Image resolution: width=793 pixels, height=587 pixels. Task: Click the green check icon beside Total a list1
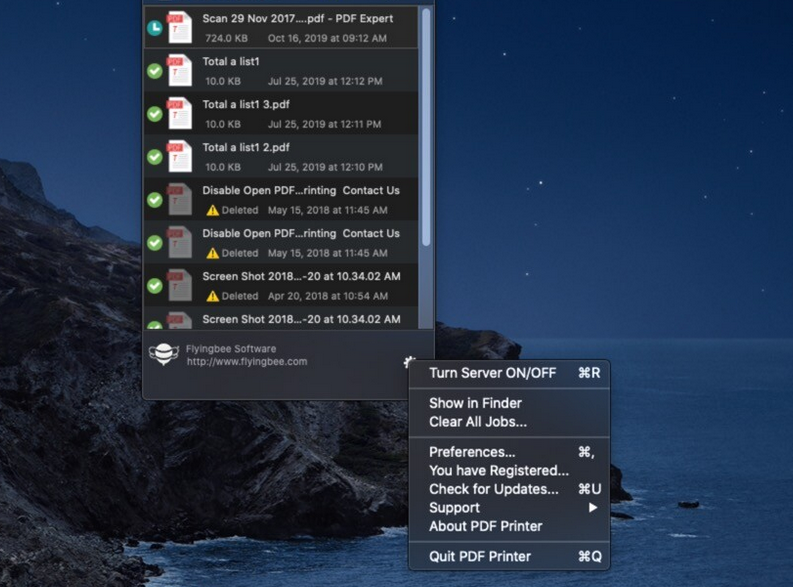tap(155, 71)
